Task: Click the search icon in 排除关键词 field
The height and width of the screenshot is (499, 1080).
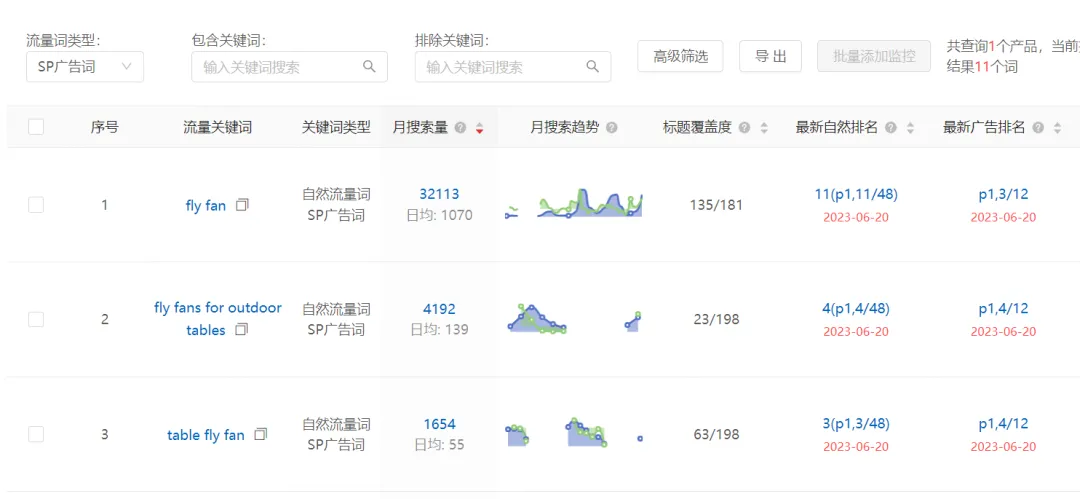Action: click(x=592, y=66)
